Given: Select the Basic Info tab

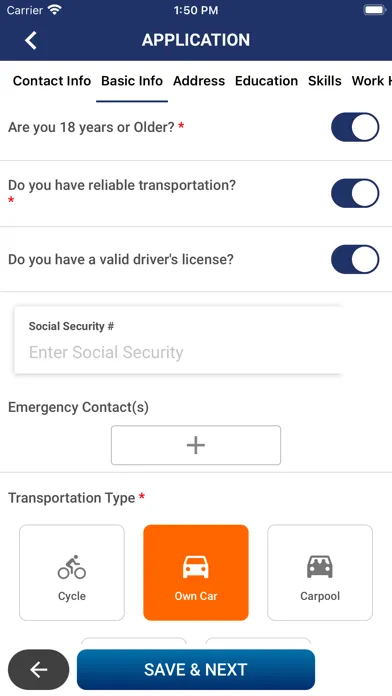Looking at the screenshot, I should pyautogui.click(x=132, y=81).
